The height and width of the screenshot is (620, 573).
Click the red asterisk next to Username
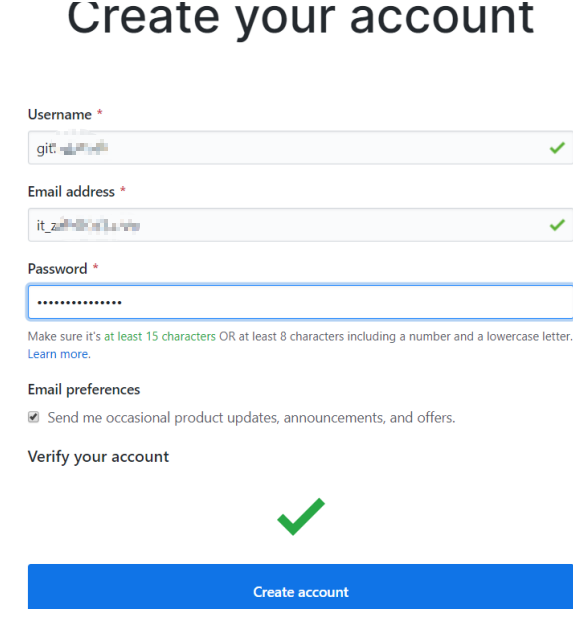coord(100,112)
